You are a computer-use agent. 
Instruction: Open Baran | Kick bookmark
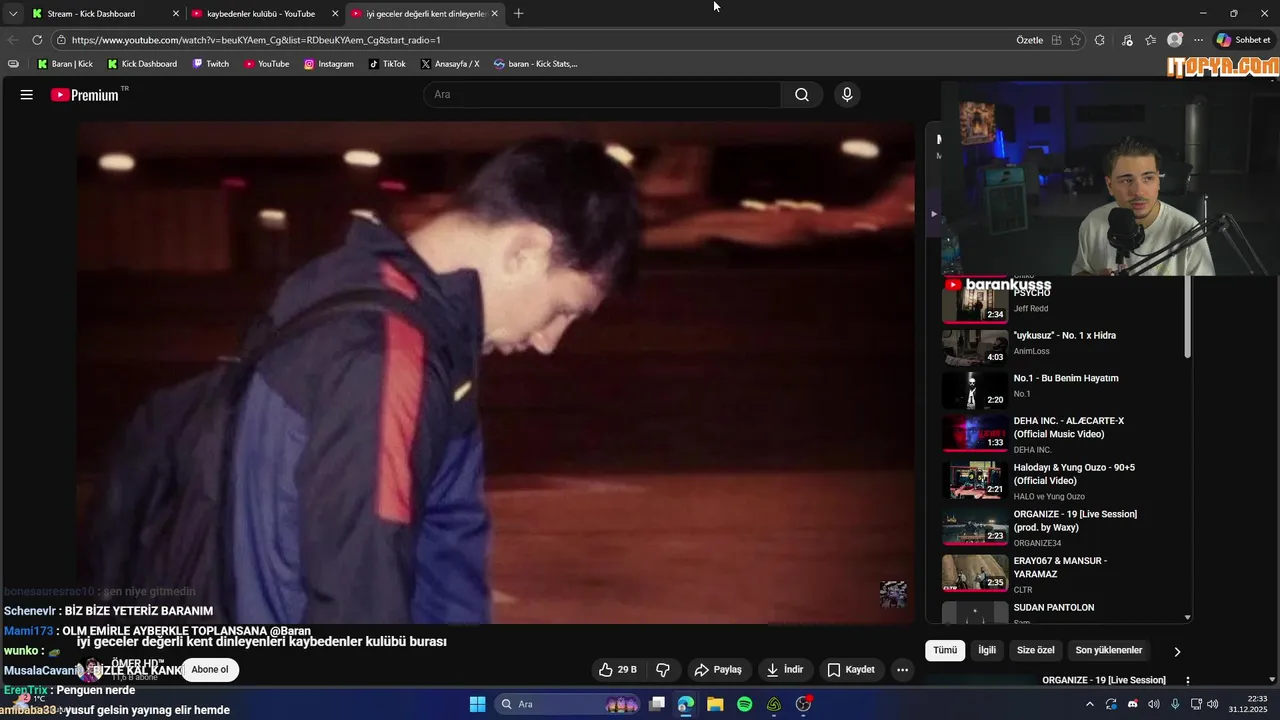click(64, 64)
